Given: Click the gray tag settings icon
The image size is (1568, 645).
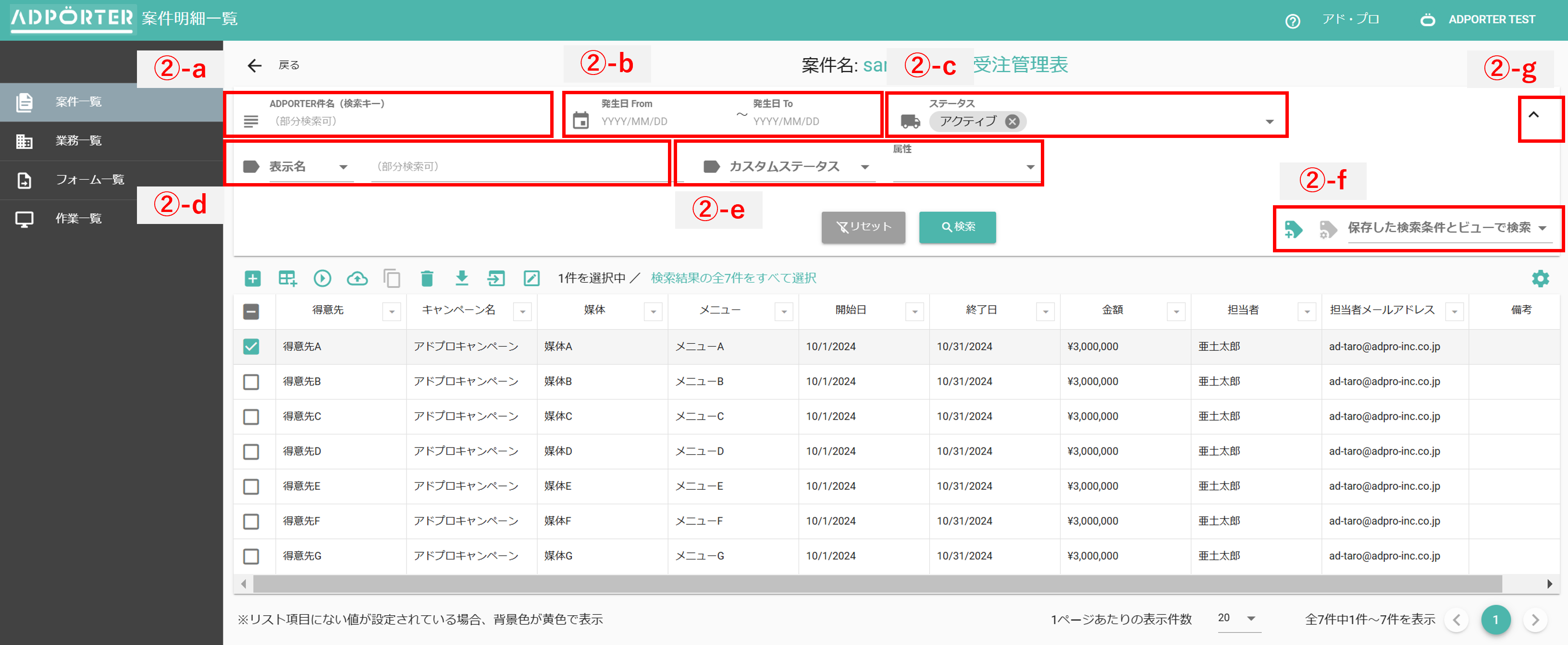Looking at the screenshot, I should tap(1328, 229).
